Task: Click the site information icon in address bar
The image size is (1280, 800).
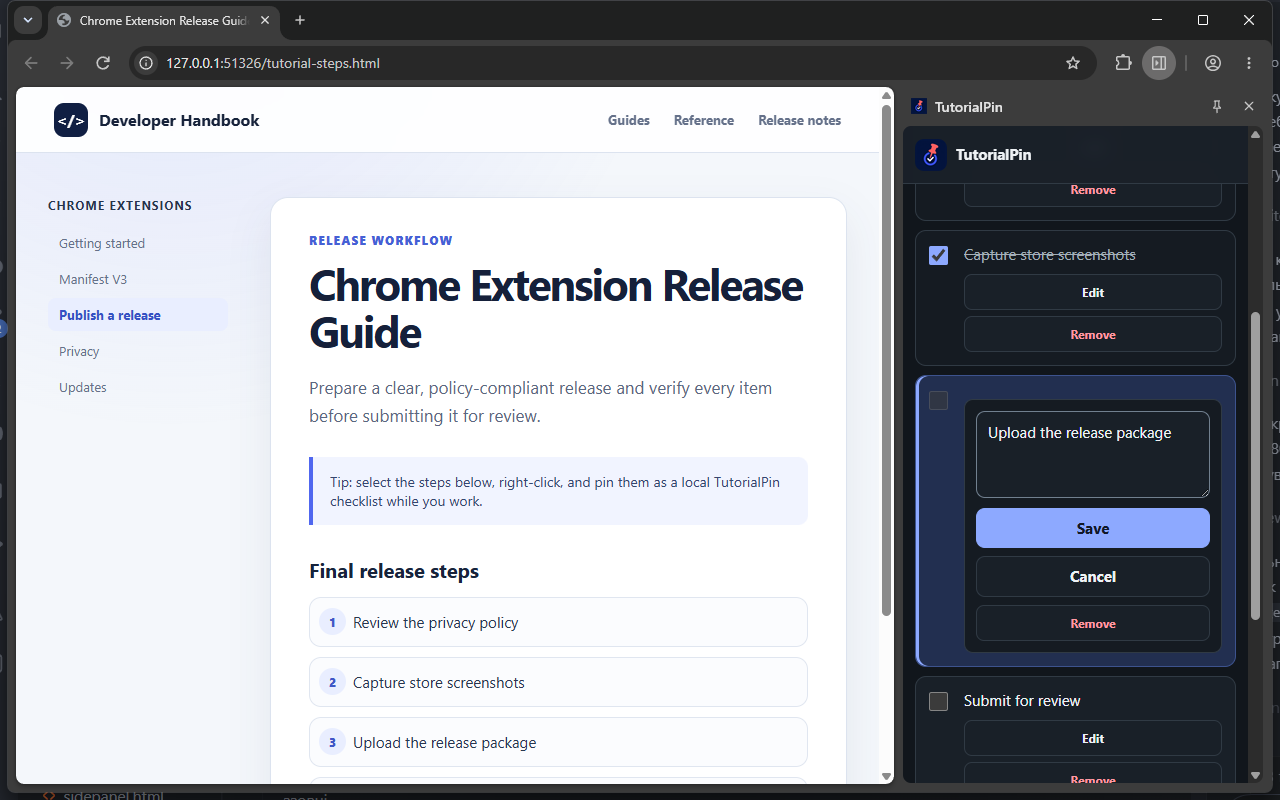Action: [x=146, y=63]
